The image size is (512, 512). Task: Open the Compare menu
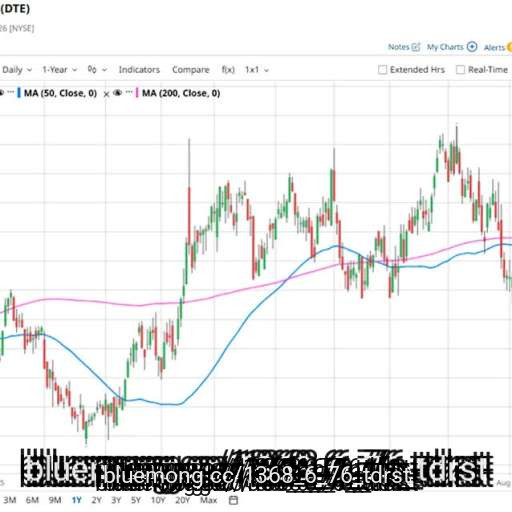[191, 70]
